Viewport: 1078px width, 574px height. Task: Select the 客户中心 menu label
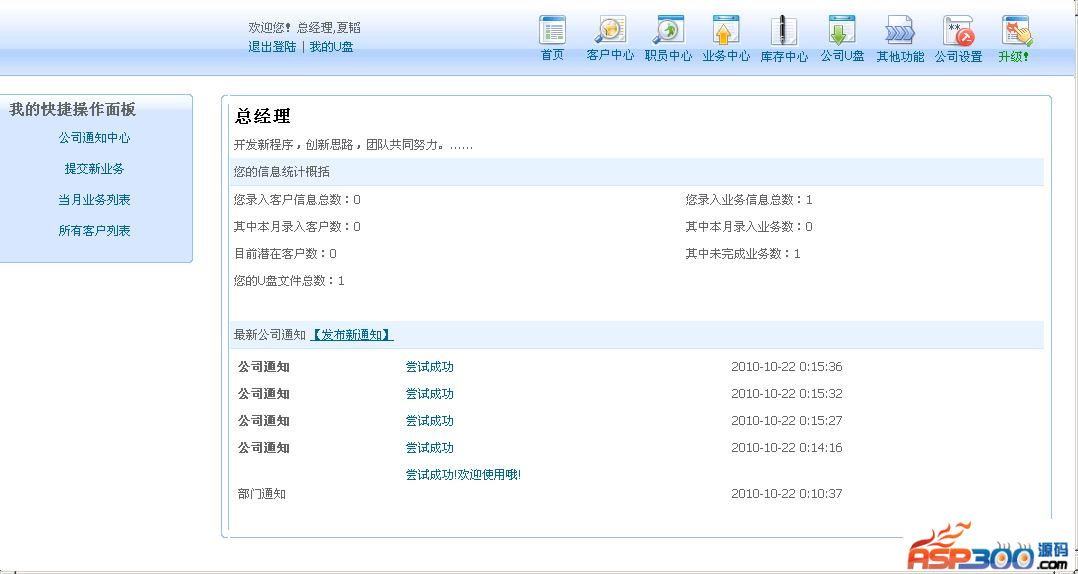(610, 56)
